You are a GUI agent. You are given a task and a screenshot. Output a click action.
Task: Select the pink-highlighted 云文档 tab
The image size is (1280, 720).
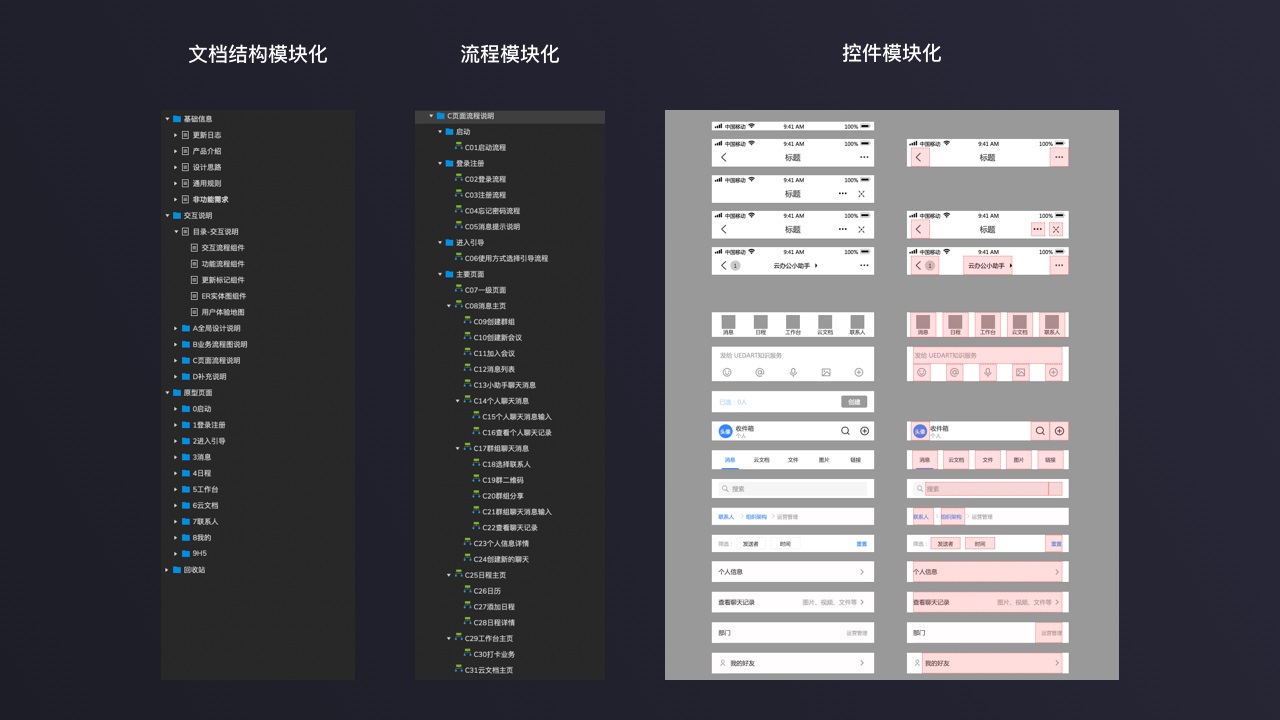click(x=955, y=460)
